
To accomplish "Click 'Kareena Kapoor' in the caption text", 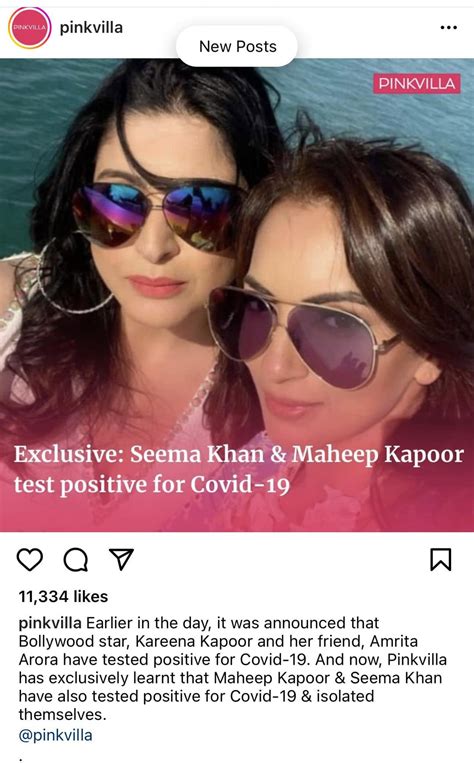I will 194,642.
